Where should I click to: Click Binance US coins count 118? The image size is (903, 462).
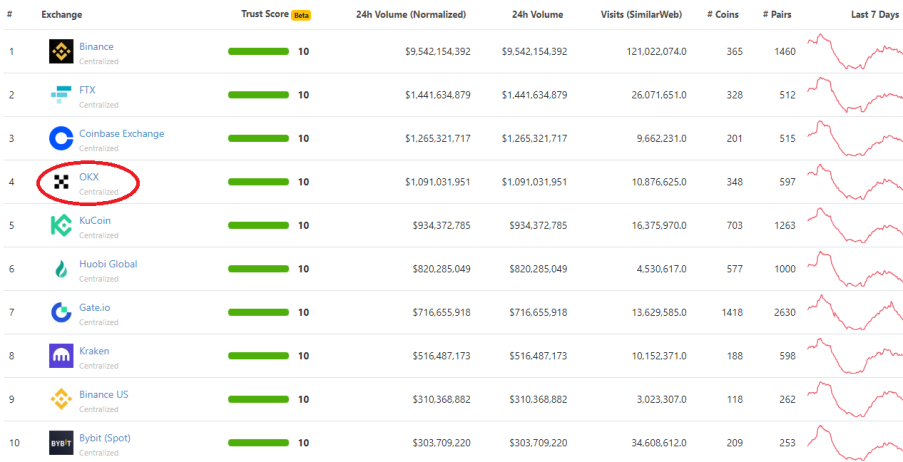[x=734, y=400]
